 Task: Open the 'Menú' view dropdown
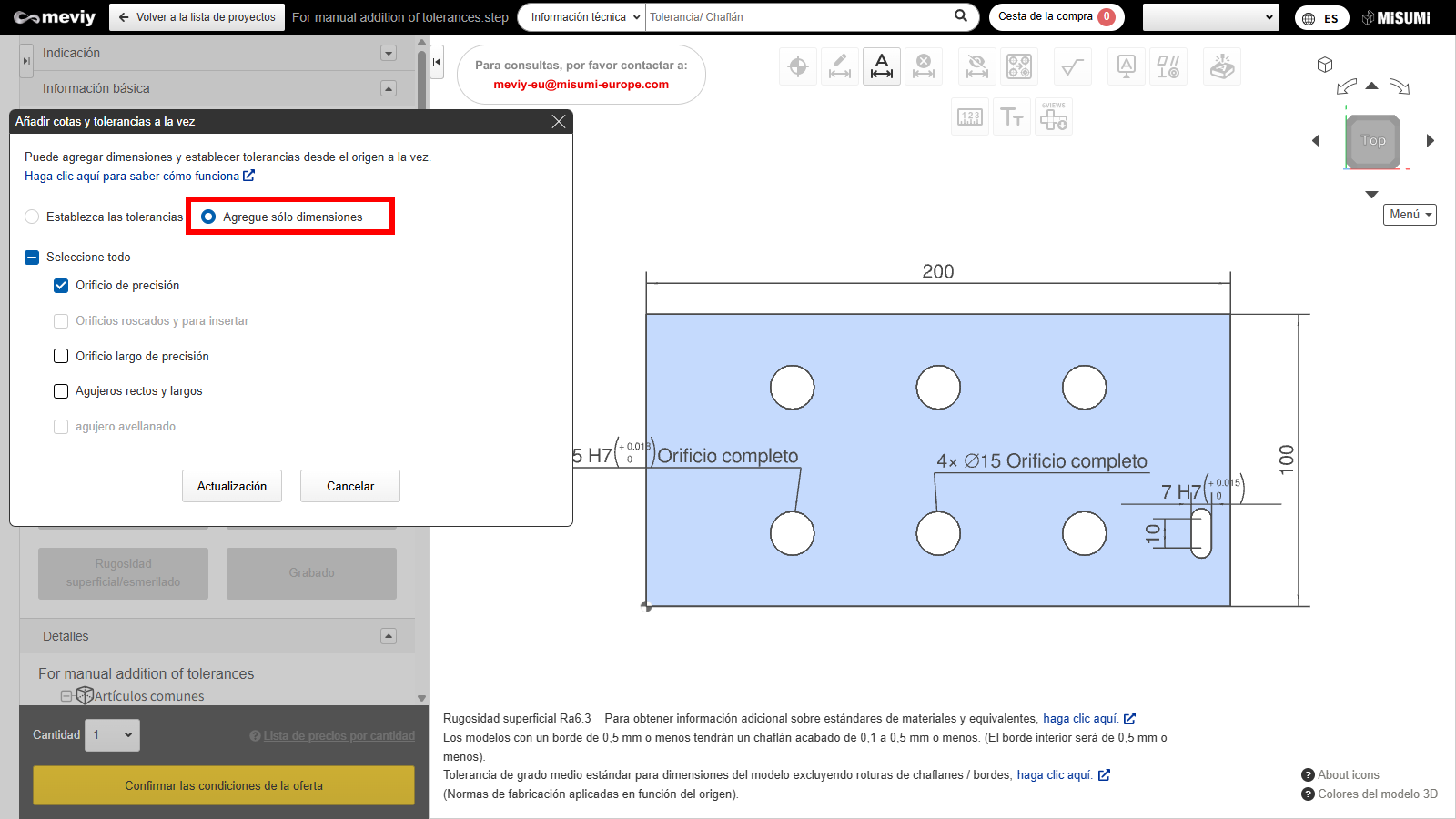click(1410, 215)
